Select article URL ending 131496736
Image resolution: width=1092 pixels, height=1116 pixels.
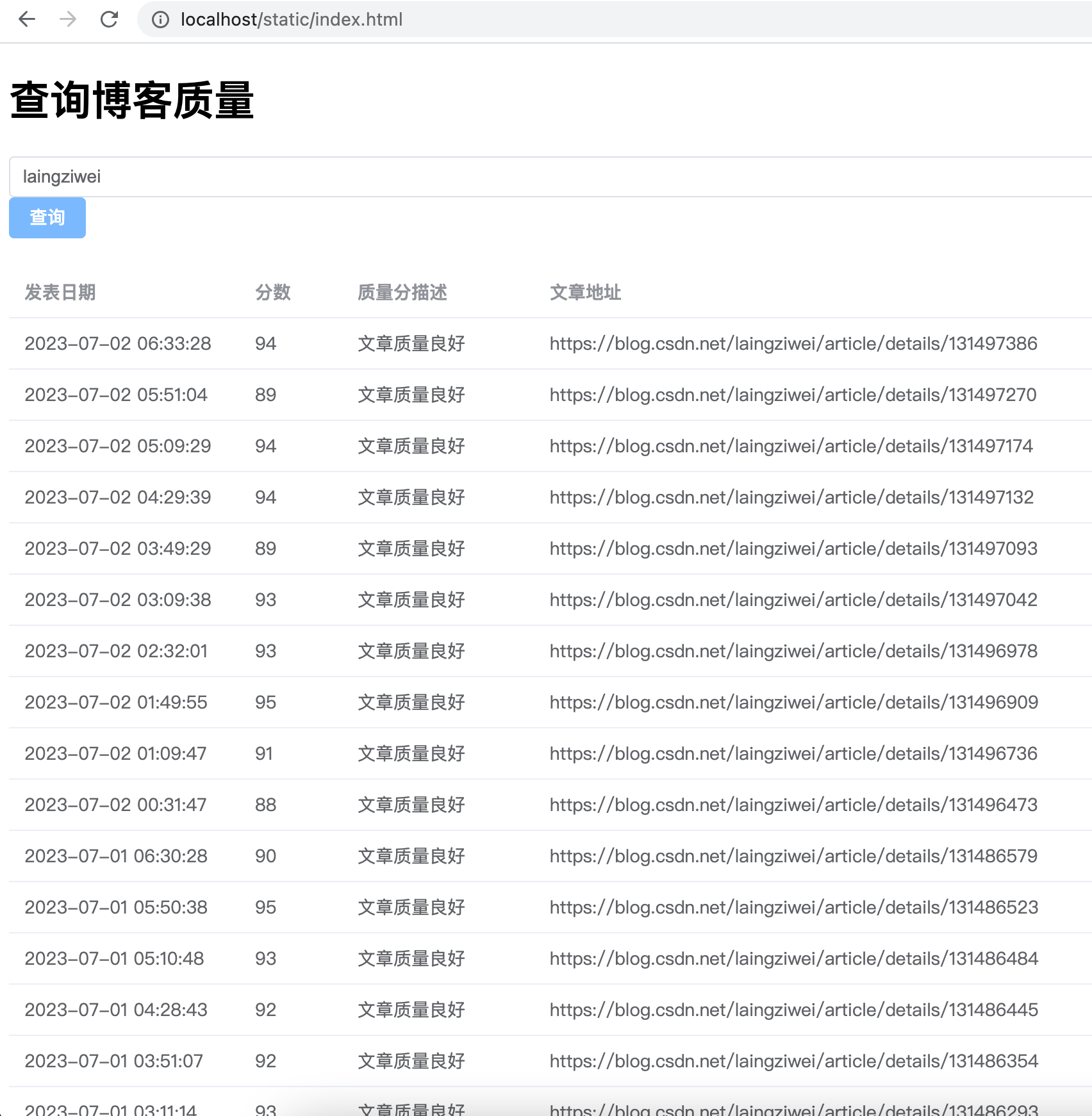pyautogui.click(x=793, y=754)
